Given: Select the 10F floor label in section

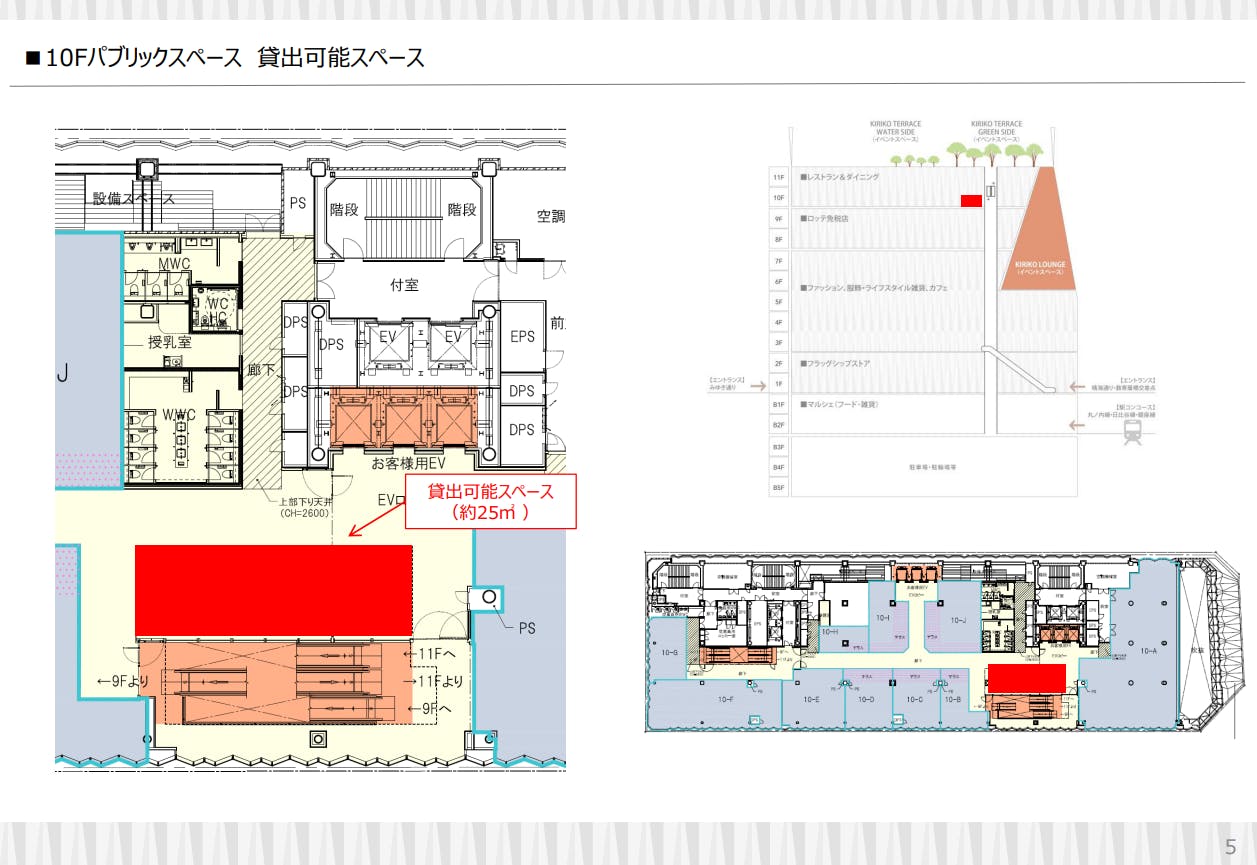Looking at the screenshot, I should pyautogui.click(x=778, y=198).
